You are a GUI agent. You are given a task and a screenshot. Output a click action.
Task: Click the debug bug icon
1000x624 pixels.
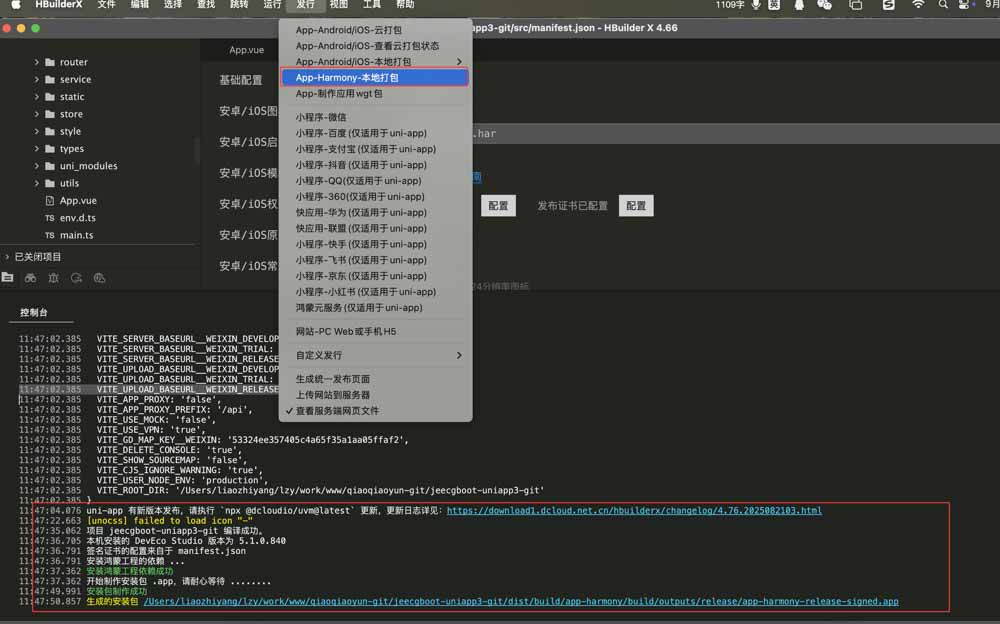(x=53, y=277)
